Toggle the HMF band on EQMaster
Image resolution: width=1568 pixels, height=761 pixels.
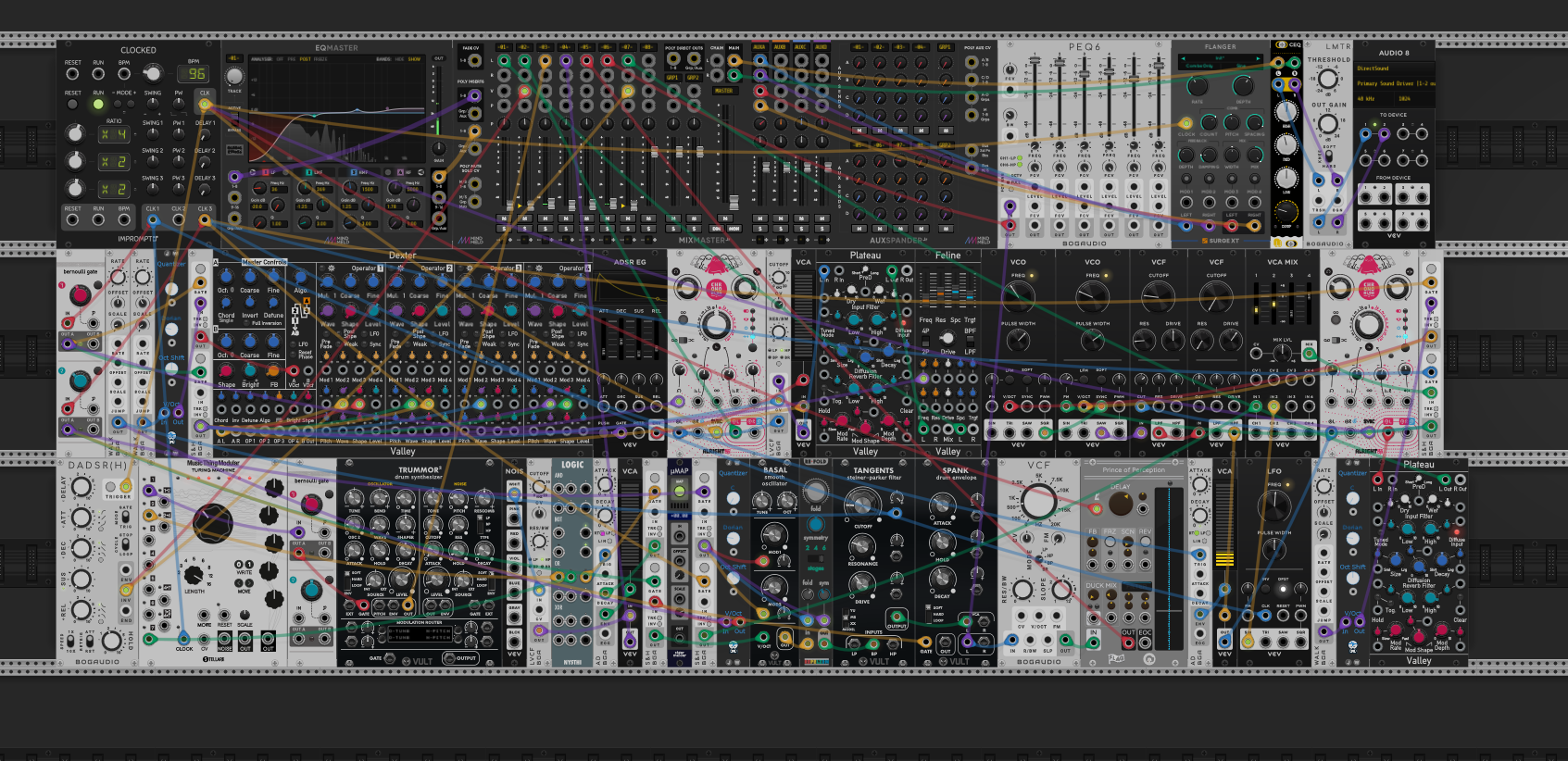click(354, 172)
